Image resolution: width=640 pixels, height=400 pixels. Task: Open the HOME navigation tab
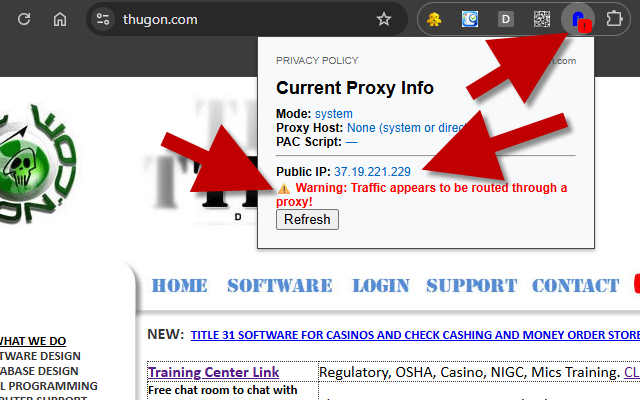pos(180,286)
